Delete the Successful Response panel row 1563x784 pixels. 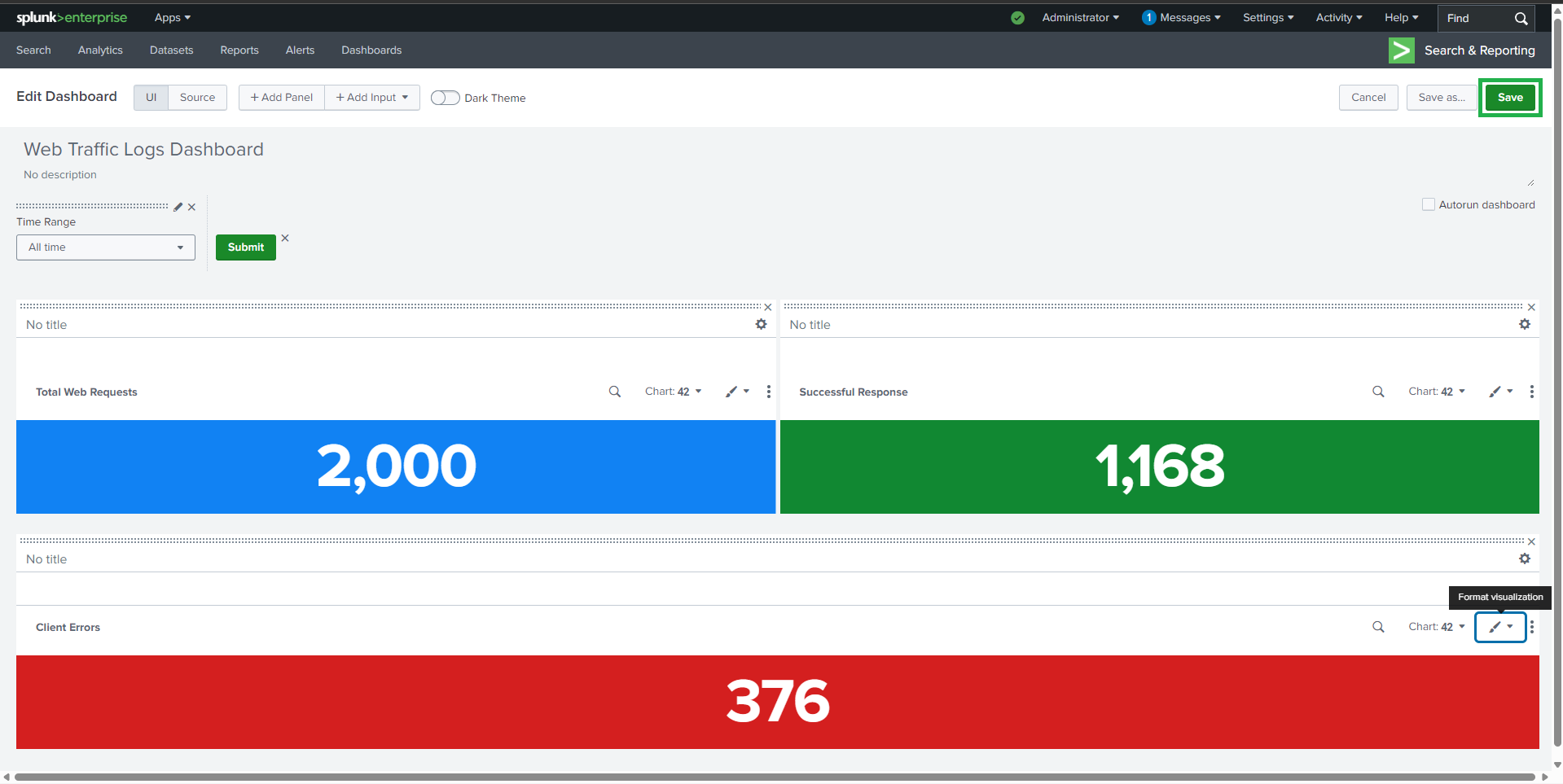pos(1531,307)
